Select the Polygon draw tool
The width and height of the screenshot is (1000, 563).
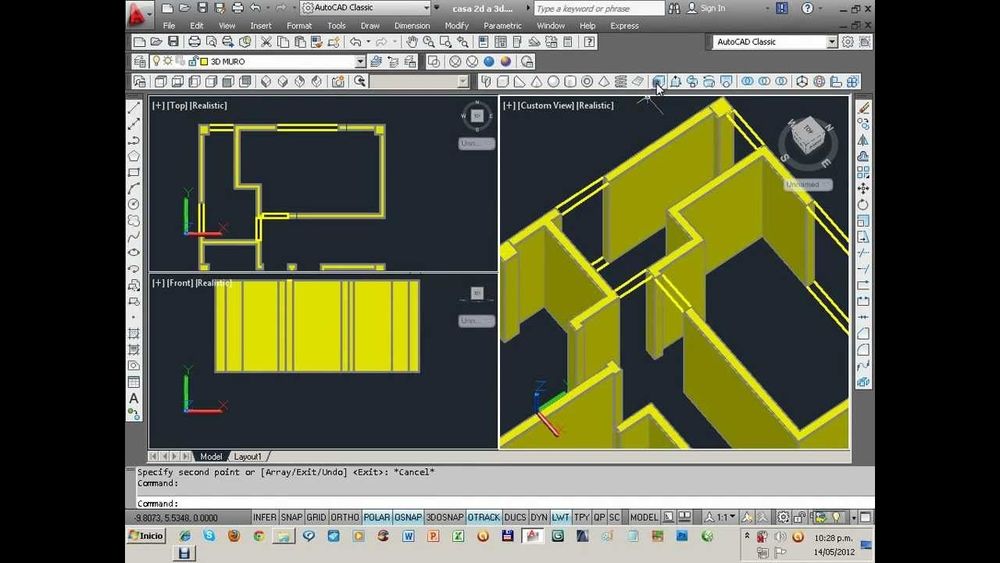click(134, 155)
